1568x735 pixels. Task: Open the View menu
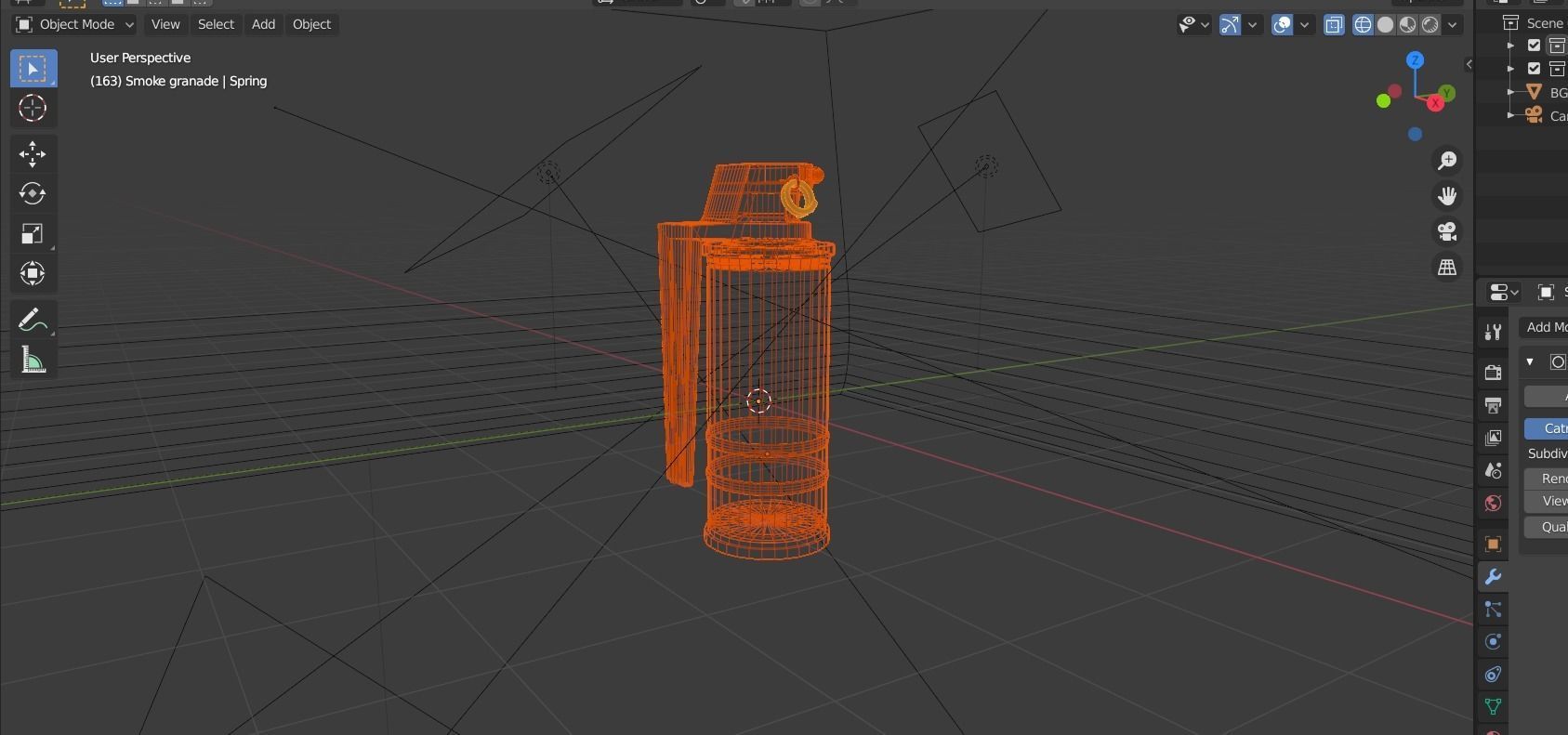click(x=165, y=24)
